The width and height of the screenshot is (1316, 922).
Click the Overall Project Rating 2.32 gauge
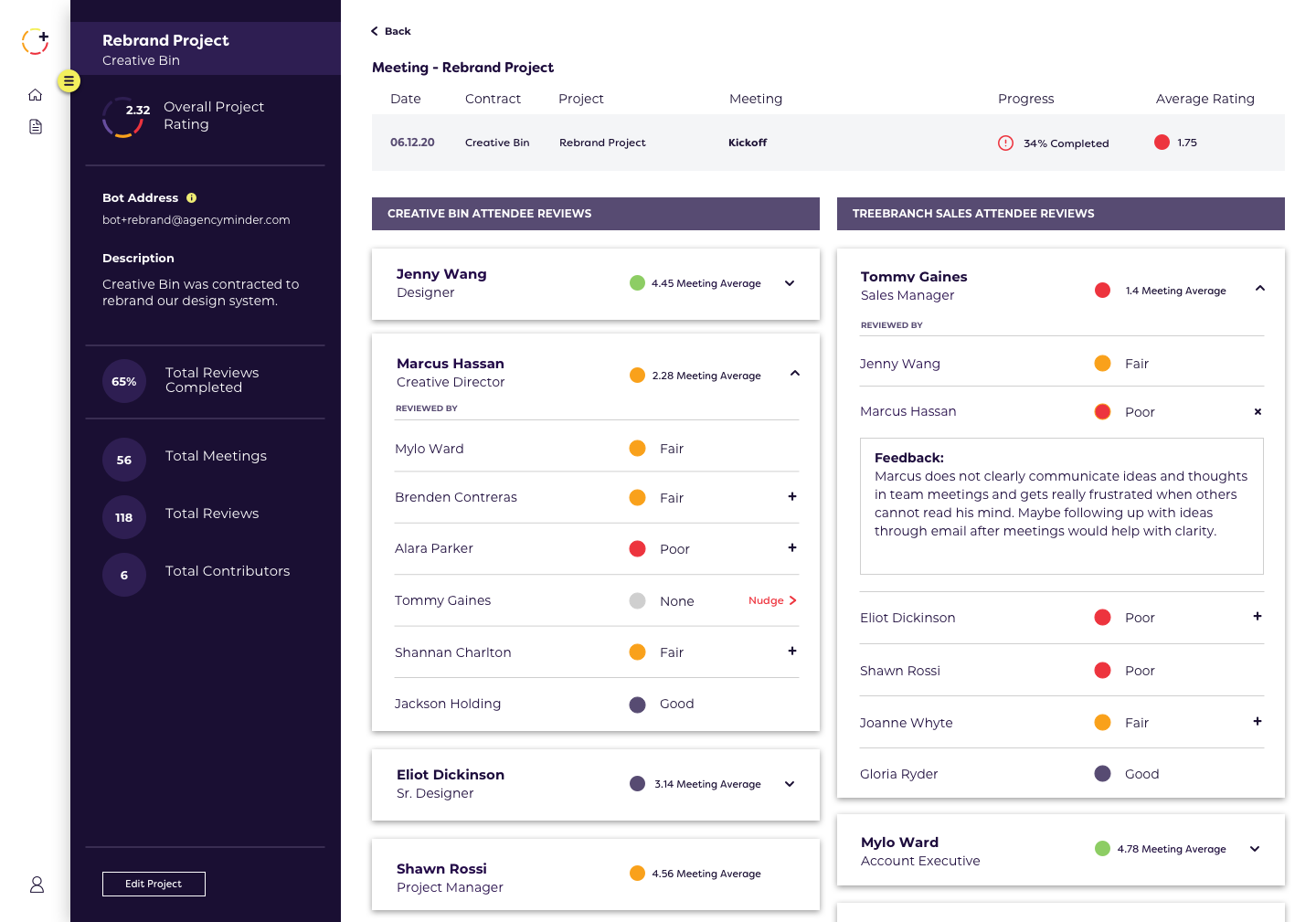click(x=123, y=117)
